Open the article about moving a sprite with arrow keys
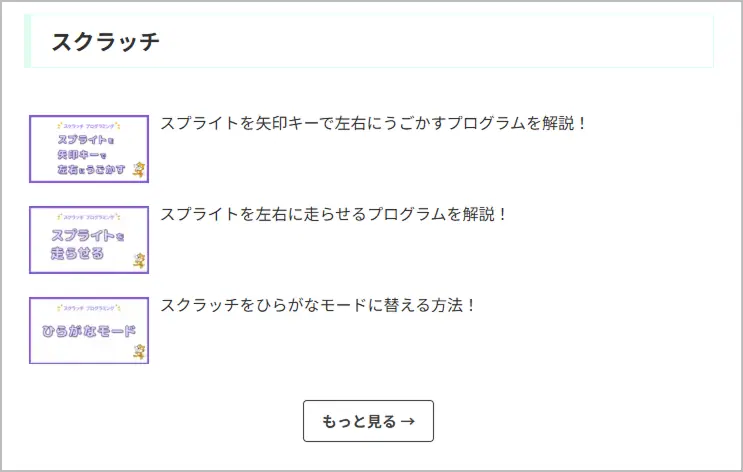743x472 pixels. 373,123
